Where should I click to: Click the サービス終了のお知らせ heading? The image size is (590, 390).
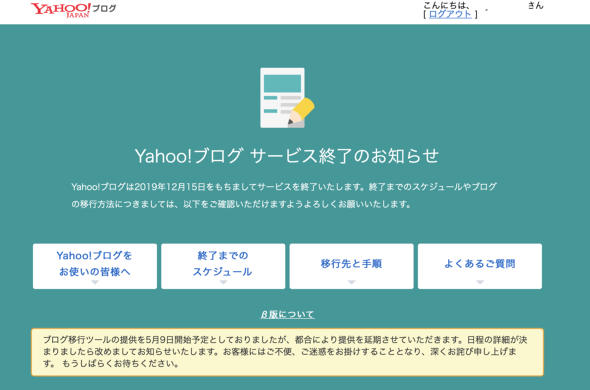287,156
